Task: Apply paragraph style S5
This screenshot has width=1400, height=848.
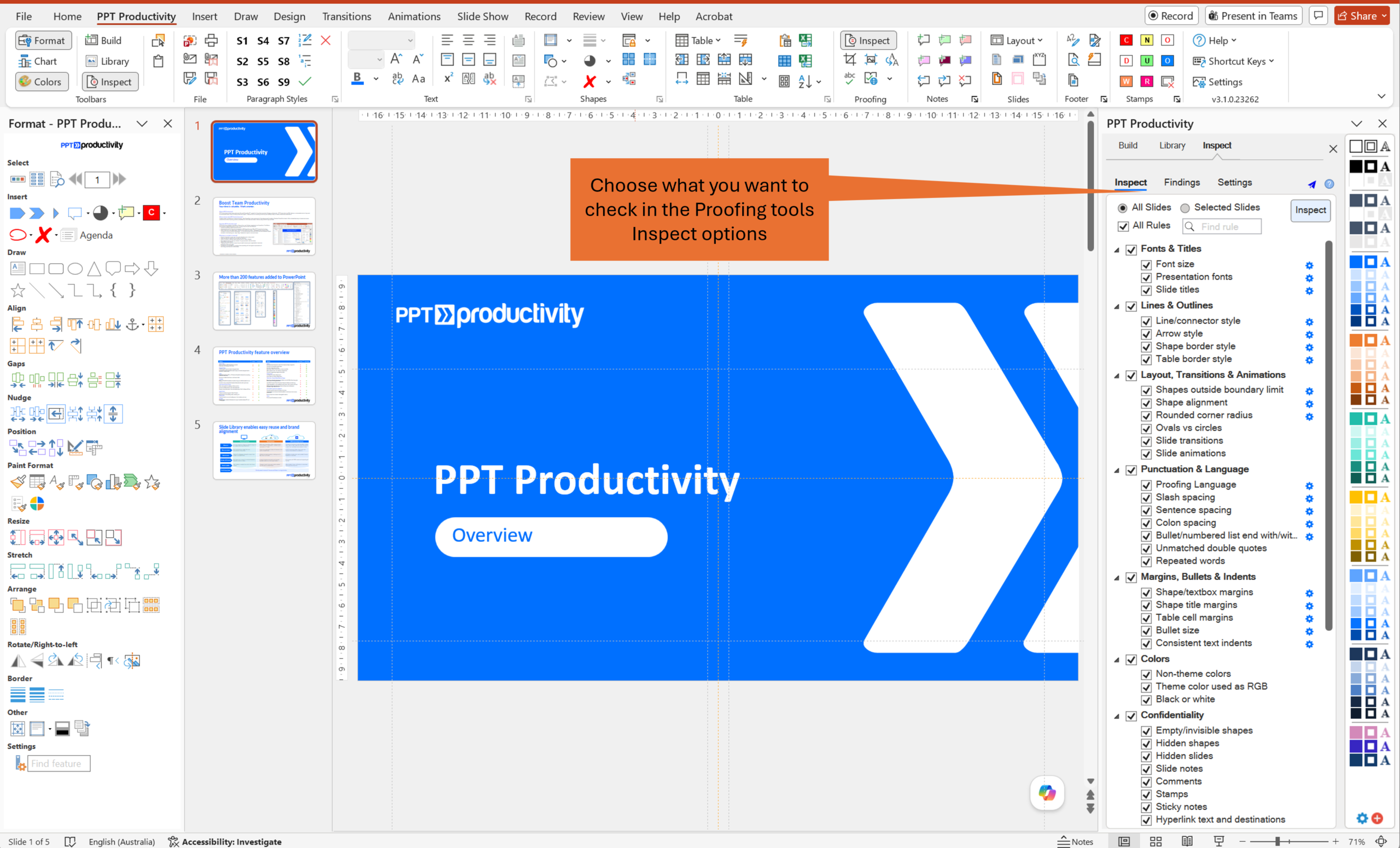Action: click(262, 61)
